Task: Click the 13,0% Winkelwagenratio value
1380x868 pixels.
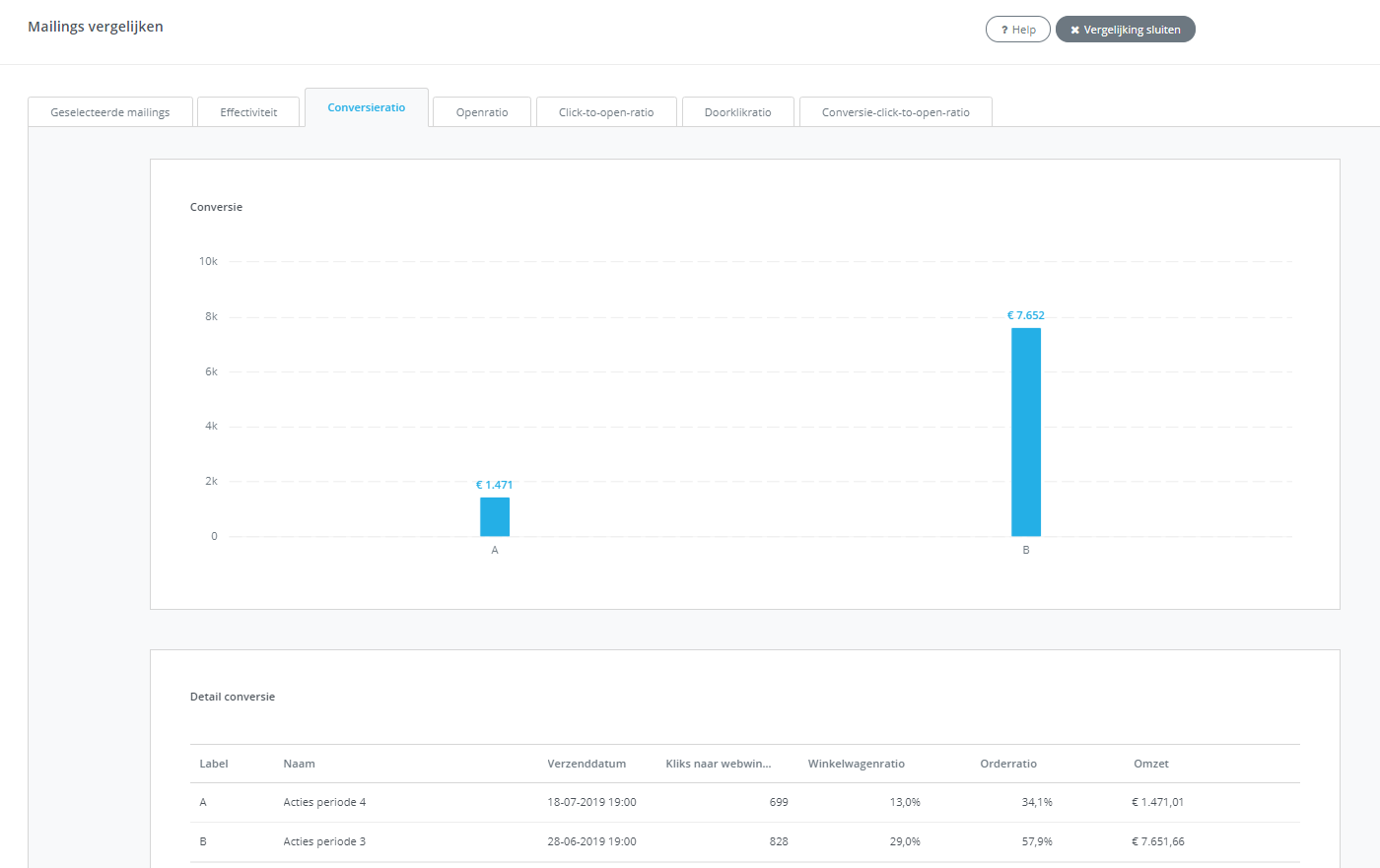Action: pos(905,802)
